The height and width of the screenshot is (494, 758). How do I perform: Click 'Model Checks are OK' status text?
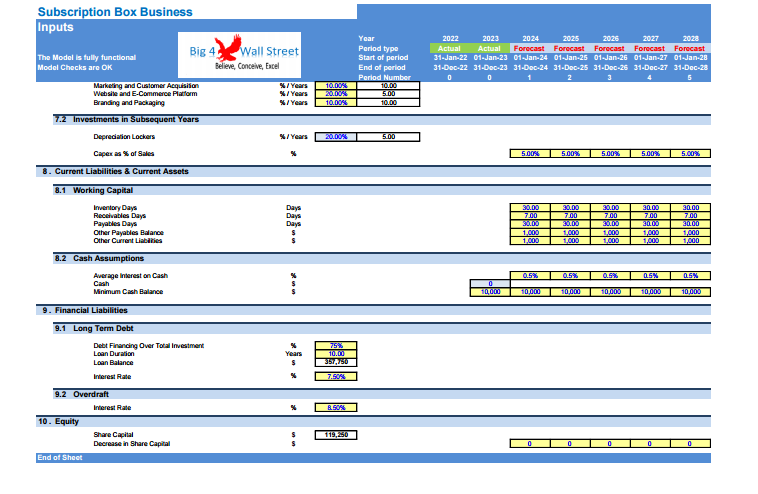pyautogui.click(x=75, y=68)
